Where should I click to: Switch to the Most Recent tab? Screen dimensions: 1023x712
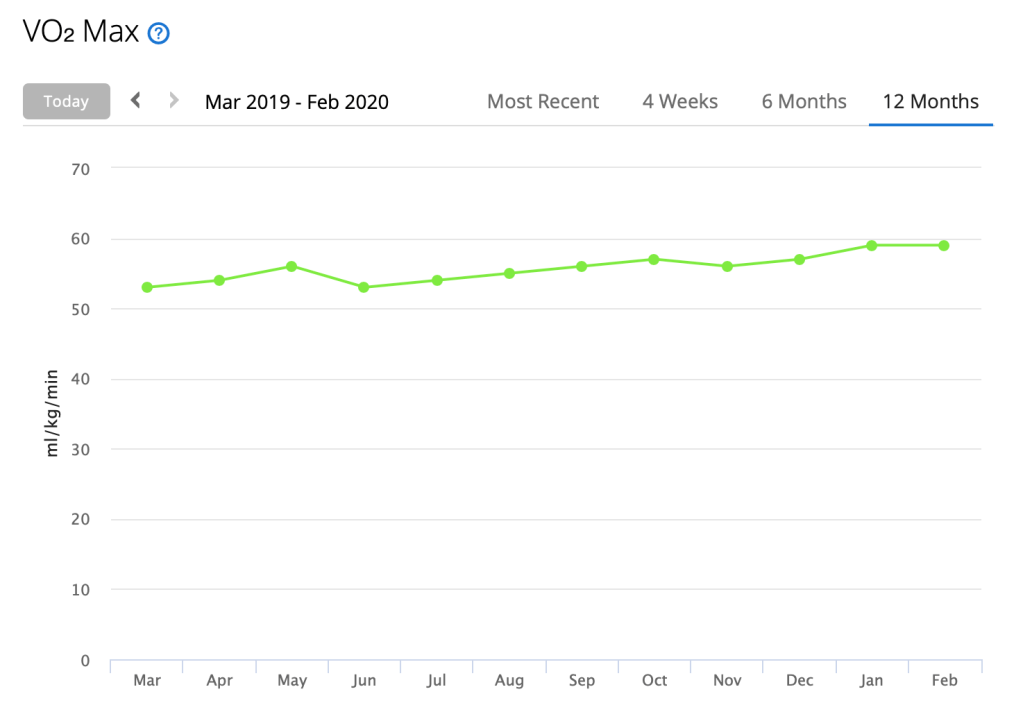543,101
